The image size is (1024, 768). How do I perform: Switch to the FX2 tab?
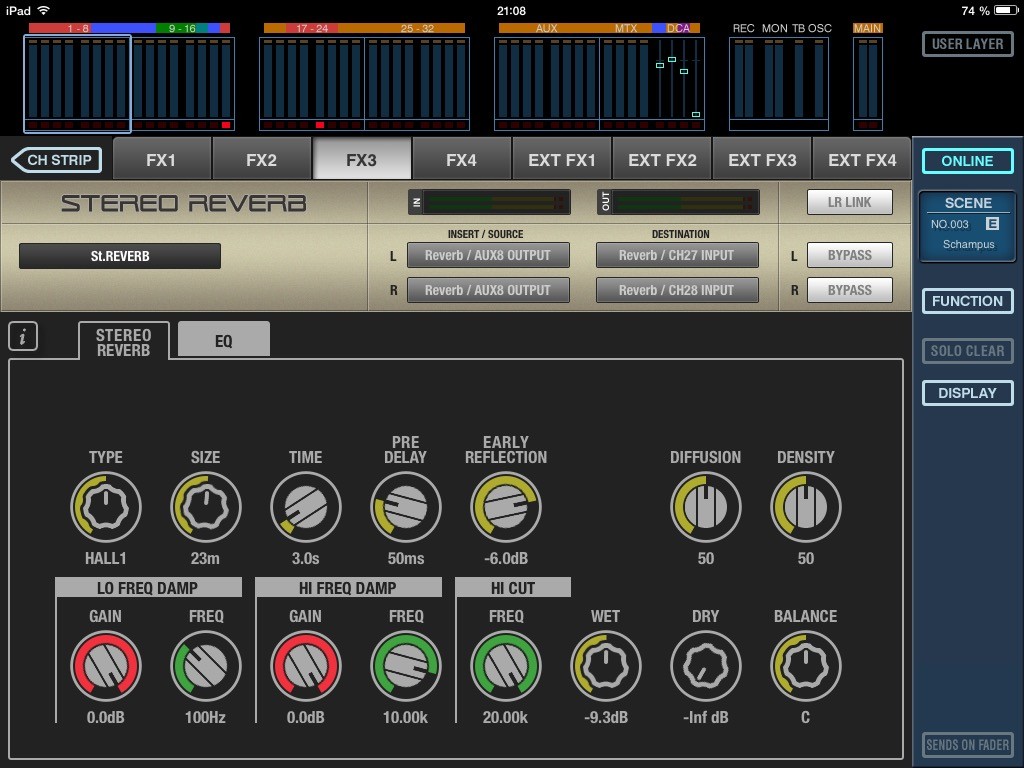coord(261,159)
